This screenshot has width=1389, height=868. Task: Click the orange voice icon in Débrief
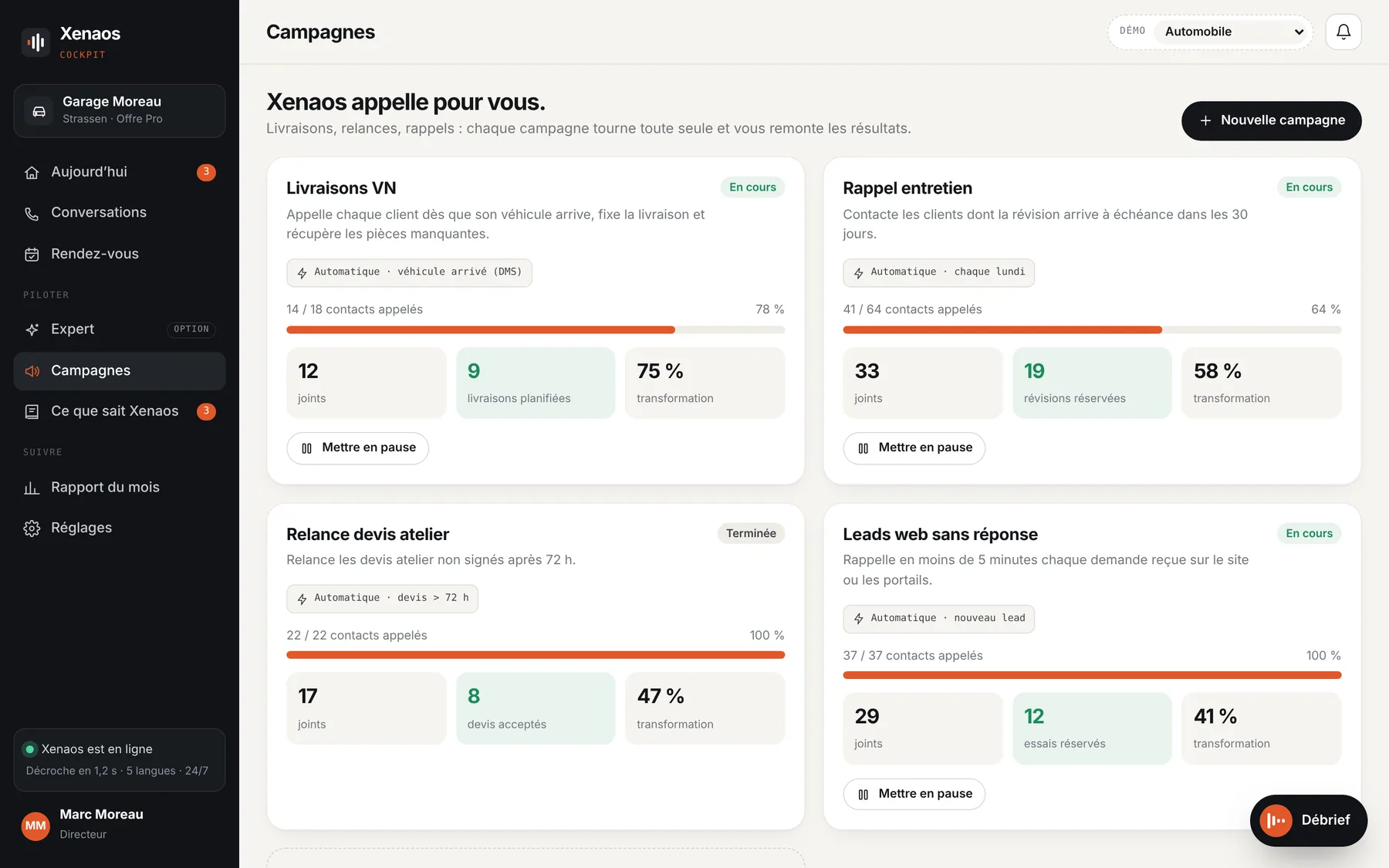1276,820
